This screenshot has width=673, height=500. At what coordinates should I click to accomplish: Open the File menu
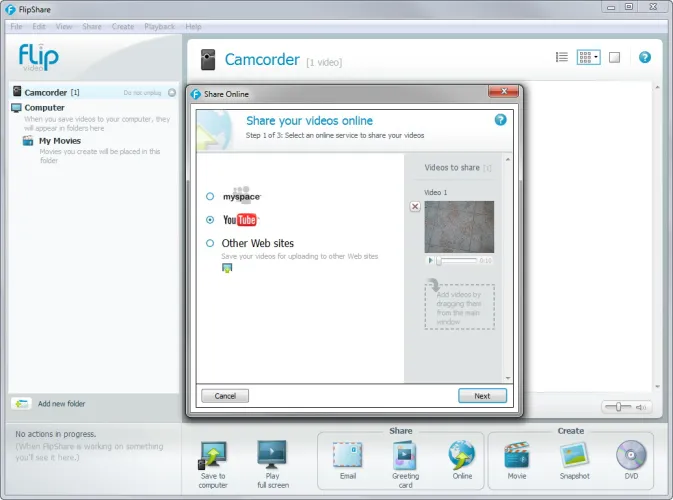(x=16, y=27)
